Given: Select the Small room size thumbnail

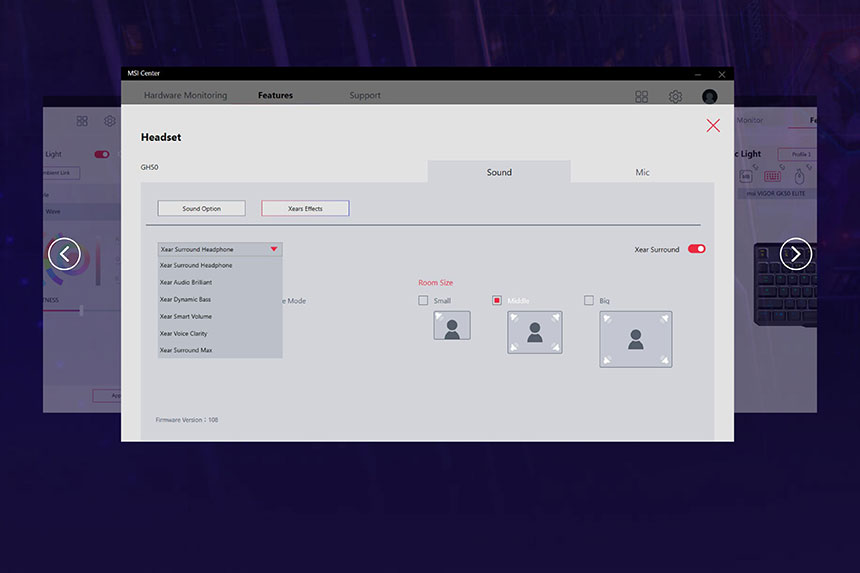Looking at the screenshot, I should coord(452,326).
